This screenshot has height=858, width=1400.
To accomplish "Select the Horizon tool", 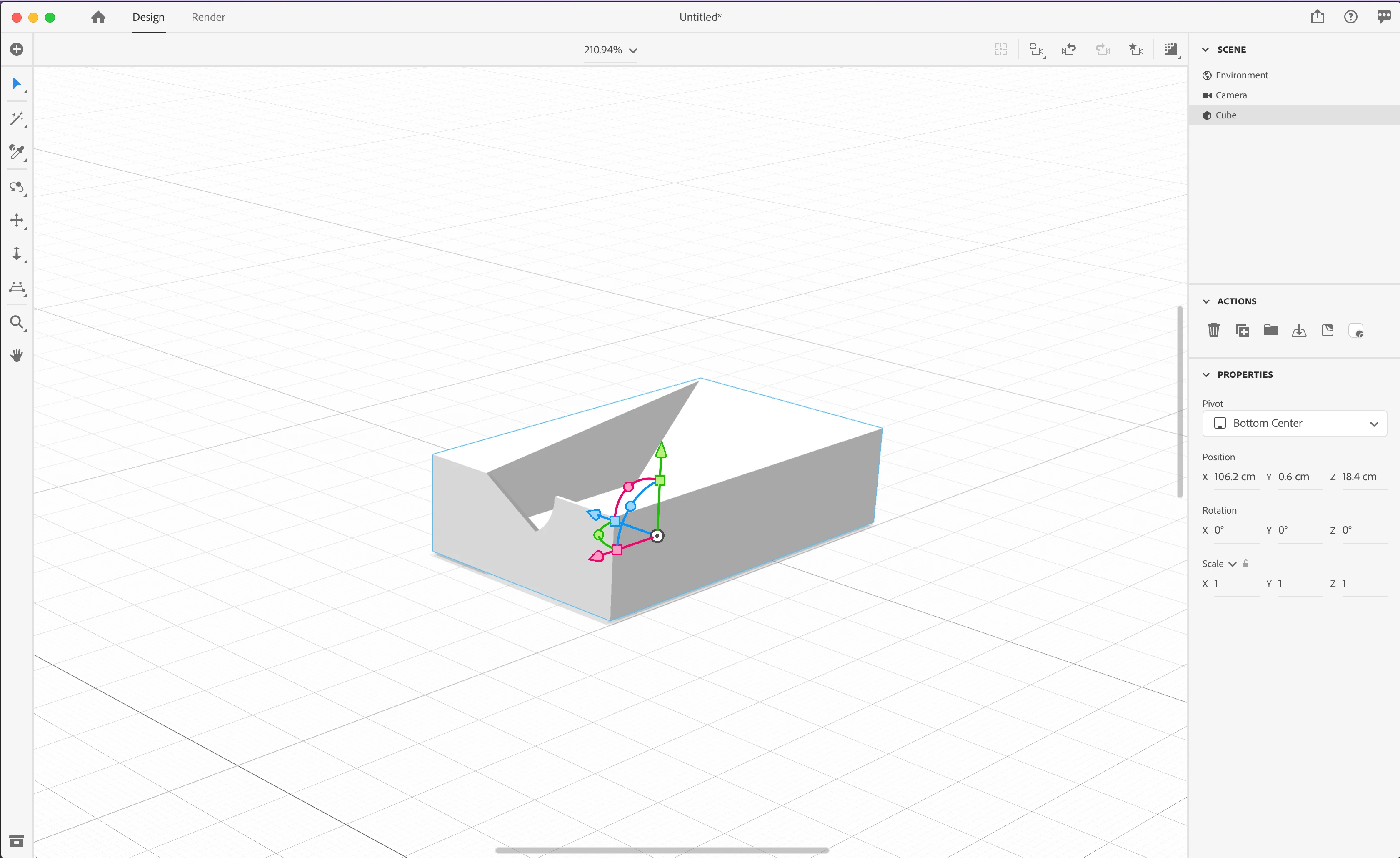I will (17, 288).
